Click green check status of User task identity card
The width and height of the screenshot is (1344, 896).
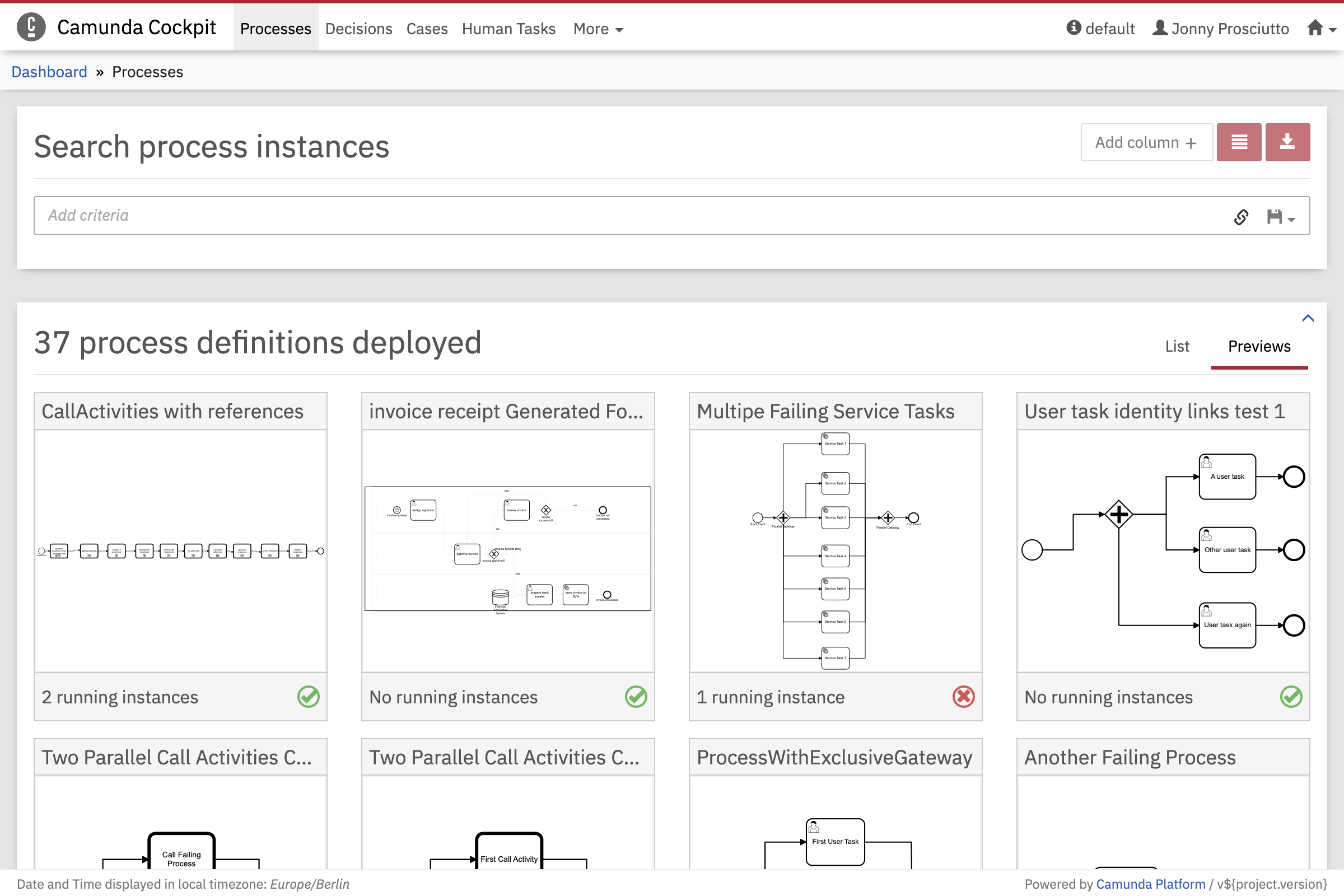point(1291,697)
